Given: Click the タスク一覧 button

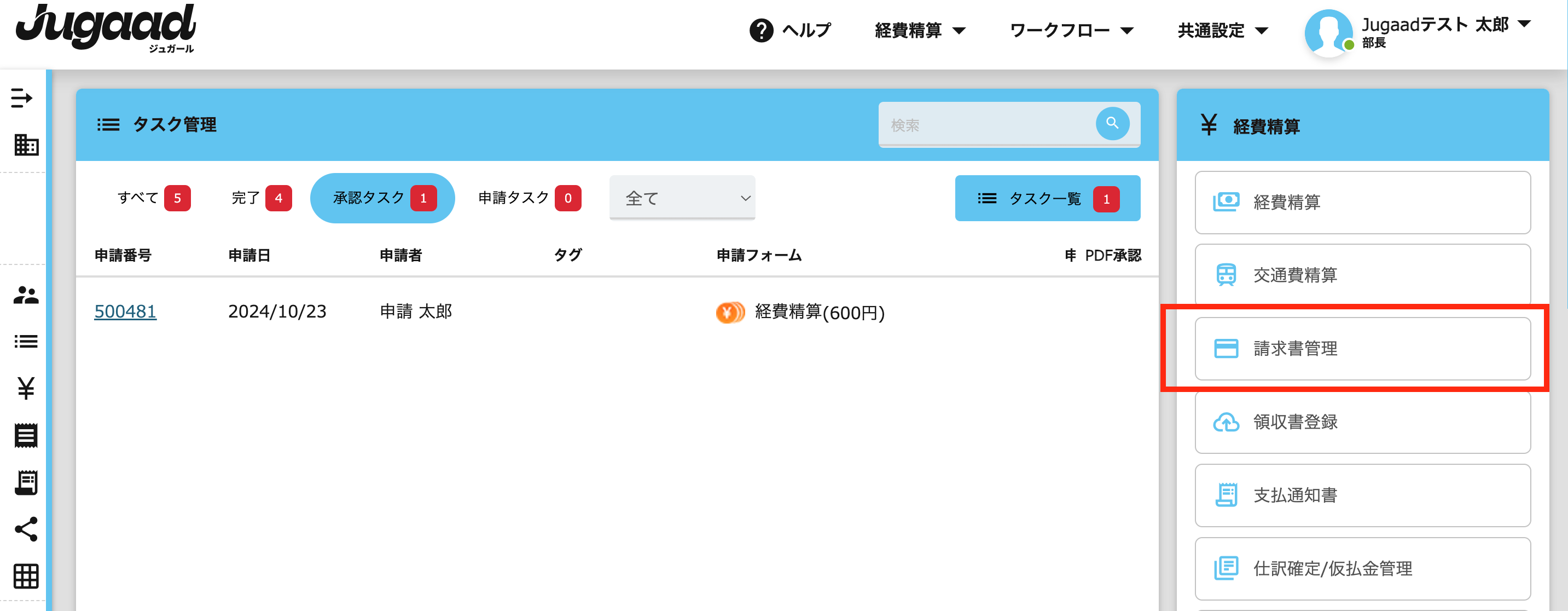Looking at the screenshot, I should (x=1047, y=198).
